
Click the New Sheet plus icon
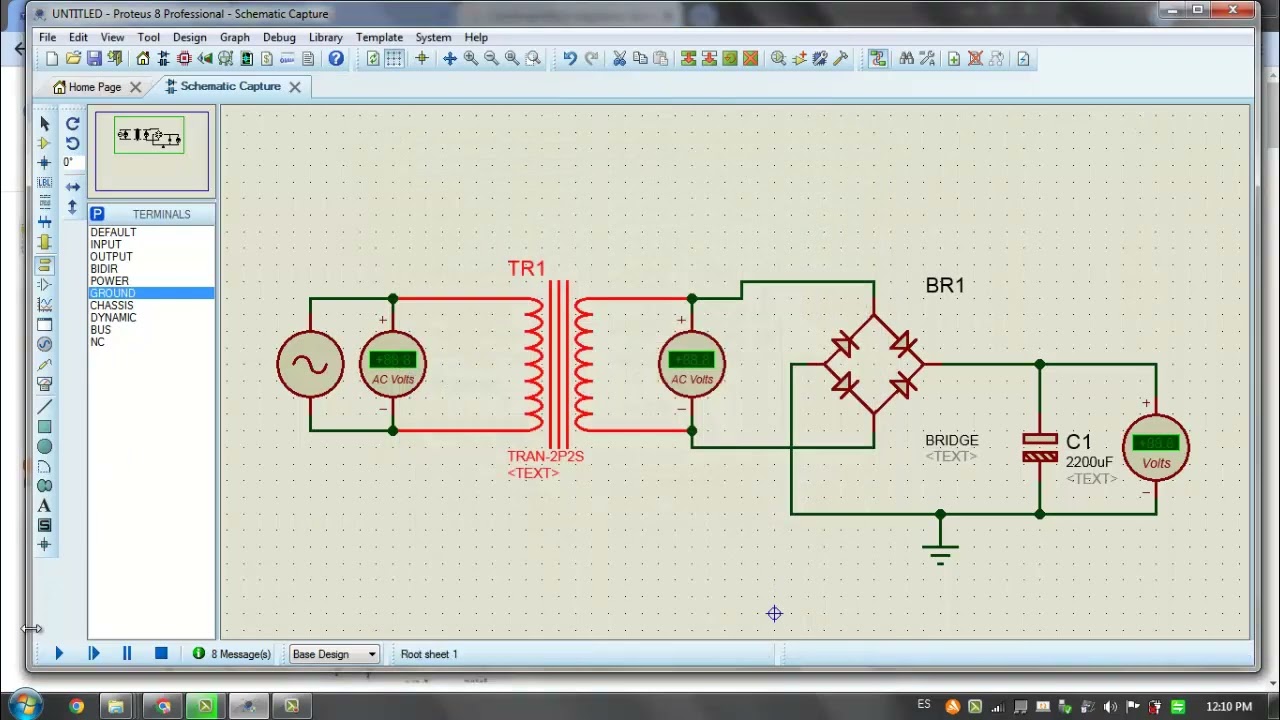pyautogui.click(x=954, y=59)
